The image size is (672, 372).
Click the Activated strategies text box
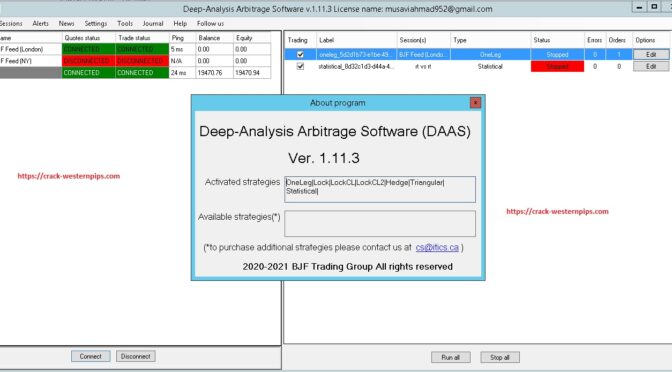(x=380, y=189)
